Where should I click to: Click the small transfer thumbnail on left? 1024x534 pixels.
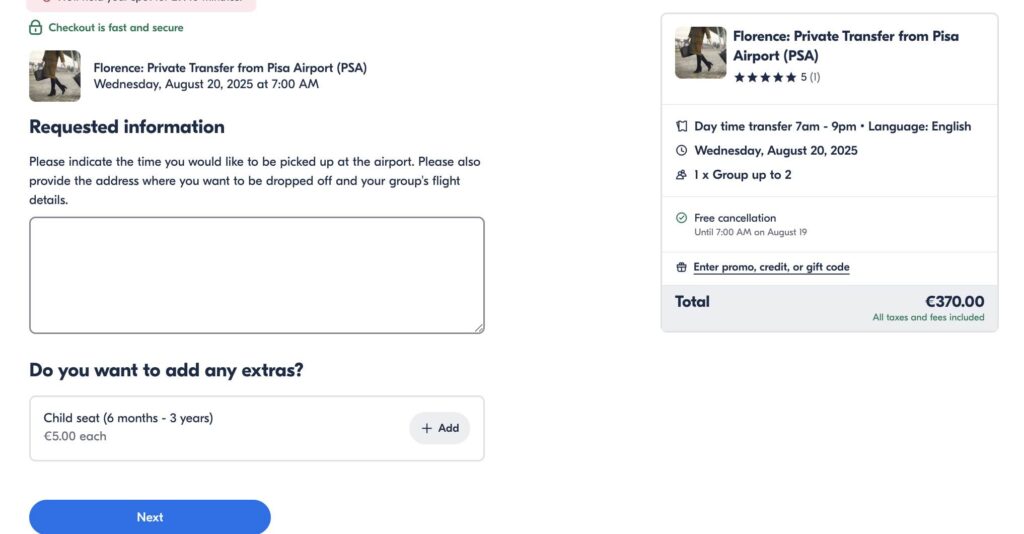click(x=55, y=76)
